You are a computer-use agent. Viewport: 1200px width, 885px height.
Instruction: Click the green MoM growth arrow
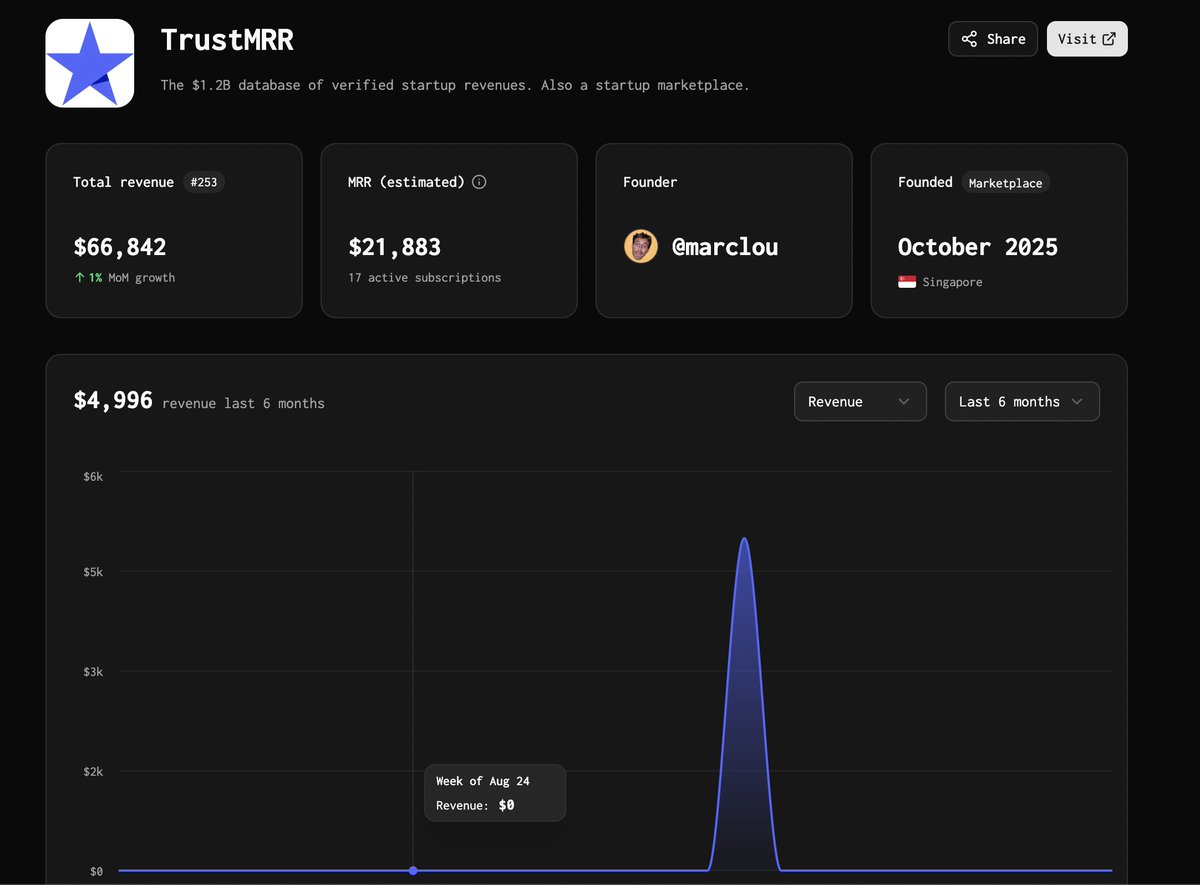(x=79, y=277)
